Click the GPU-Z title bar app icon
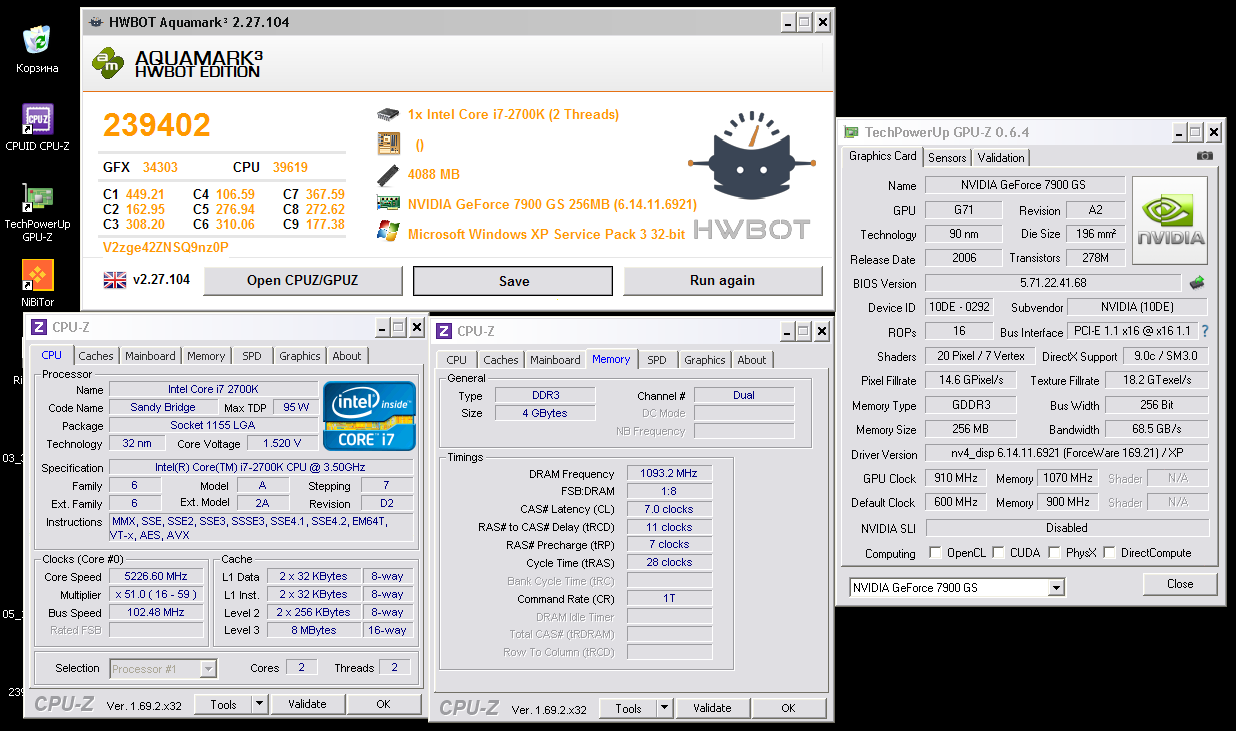Viewport: 1236px width, 731px height. [x=851, y=132]
